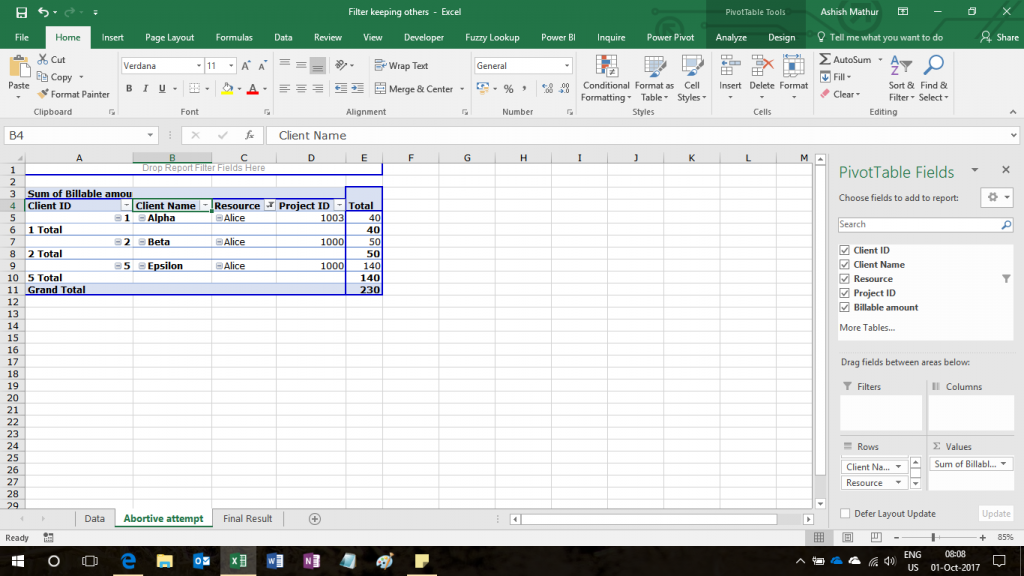Open Conditional Formatting
This screenshot has width=1024, height=576.
point(606,78)
